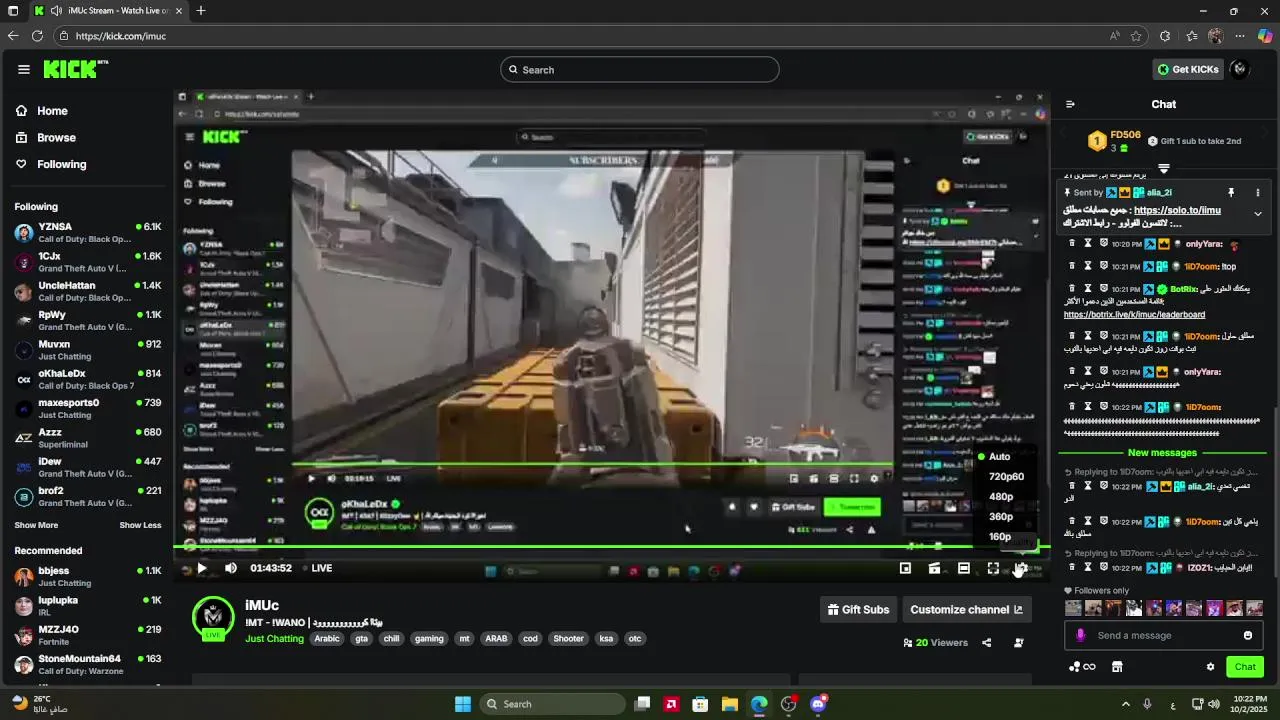Select 160p quality option
This screenshot has width=1280, height=720.
[x=1000, y=537]
